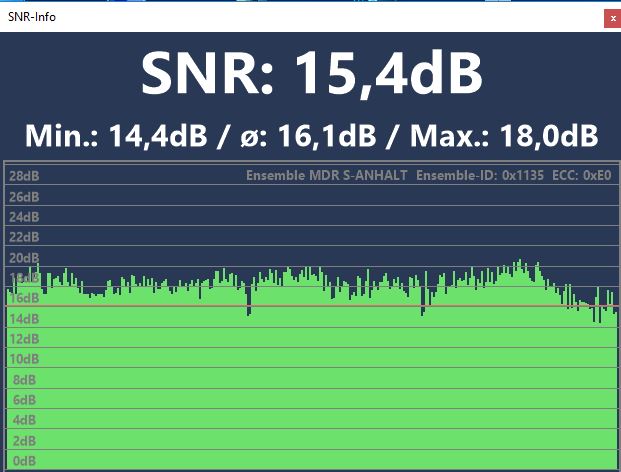Click the 2dB axis label
Image resolution: width=621 pixels, height=472 pixels.
[x=21, y=441]
